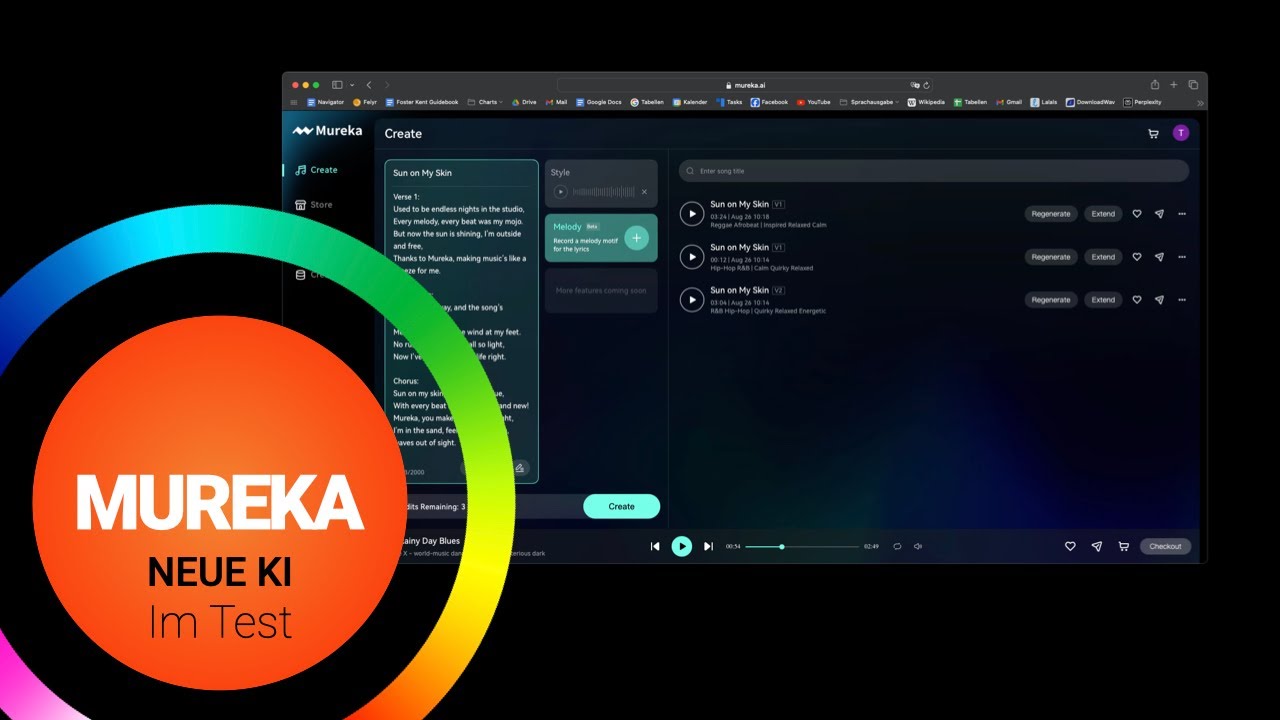The image size is (1280, 720).
Task: Add current track to cart in player bar
Action: (x=1124, y=547)
